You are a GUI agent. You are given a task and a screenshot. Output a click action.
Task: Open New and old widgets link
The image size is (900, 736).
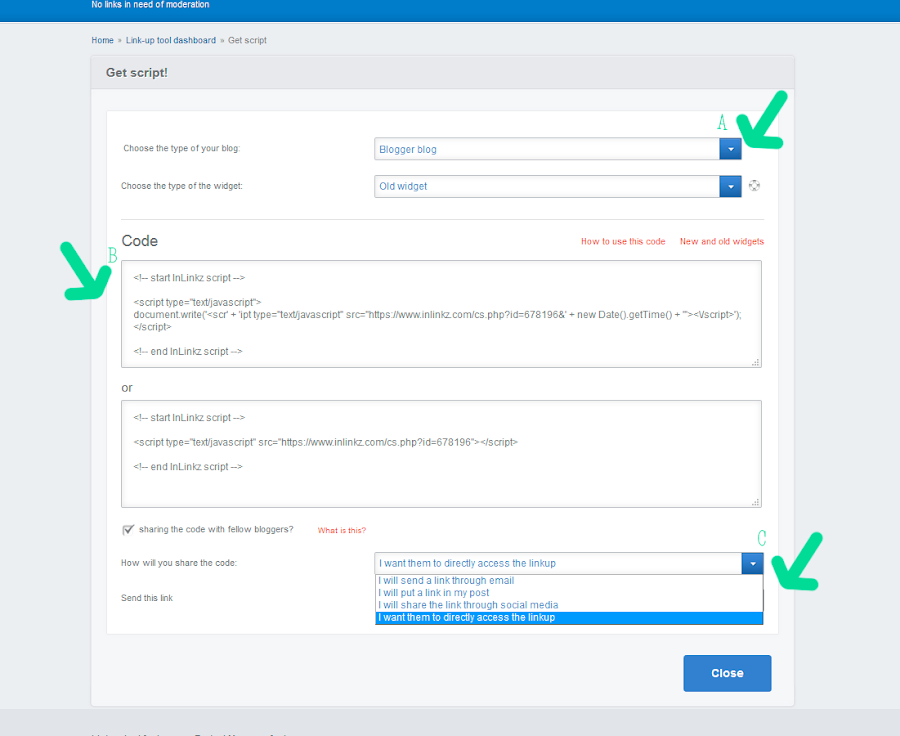721,242
